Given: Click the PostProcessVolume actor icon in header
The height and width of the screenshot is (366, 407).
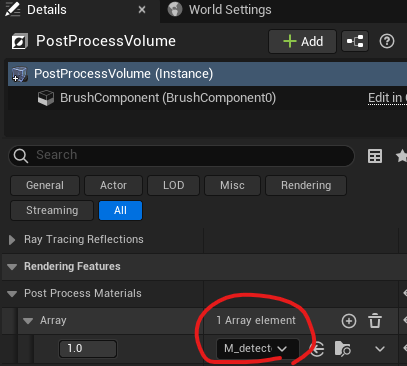Looking at the screenshot, I should (19, 42).
